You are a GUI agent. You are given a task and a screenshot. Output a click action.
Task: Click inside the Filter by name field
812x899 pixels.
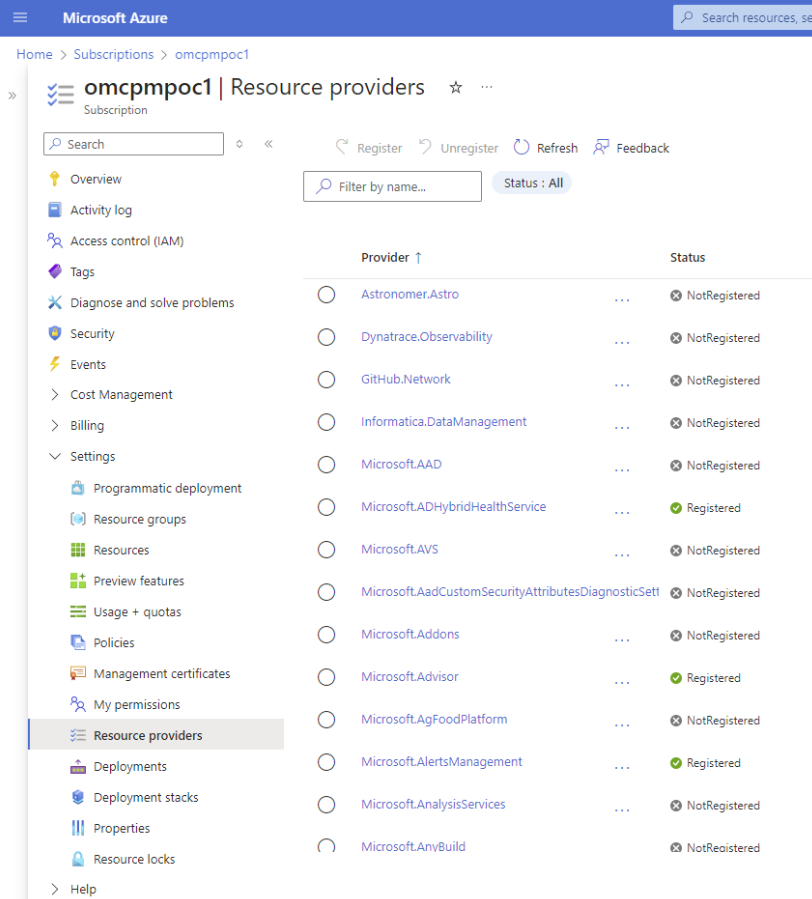[x=392, y=186]
